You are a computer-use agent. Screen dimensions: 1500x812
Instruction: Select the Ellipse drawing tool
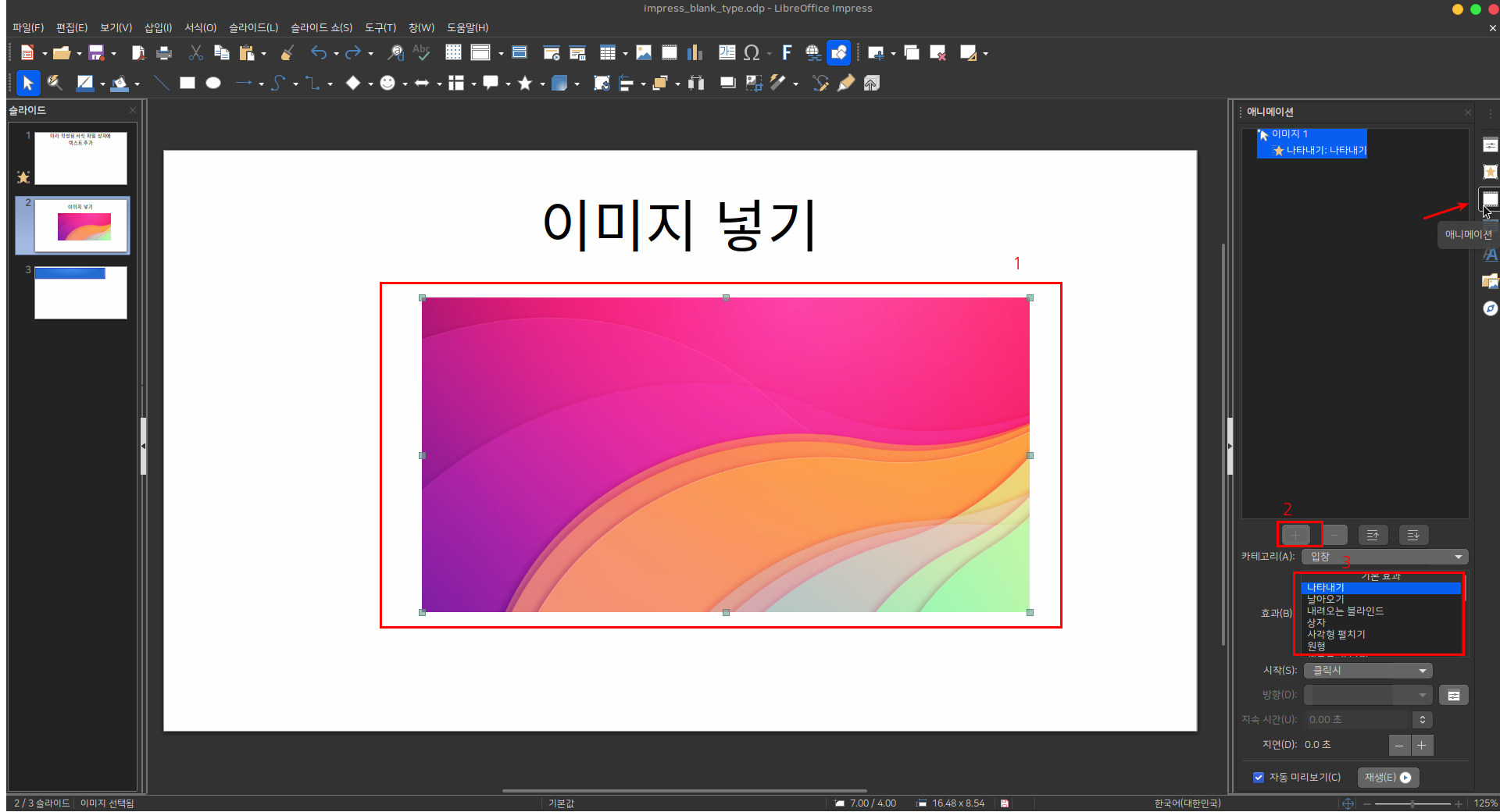click(x=213, y=83)
